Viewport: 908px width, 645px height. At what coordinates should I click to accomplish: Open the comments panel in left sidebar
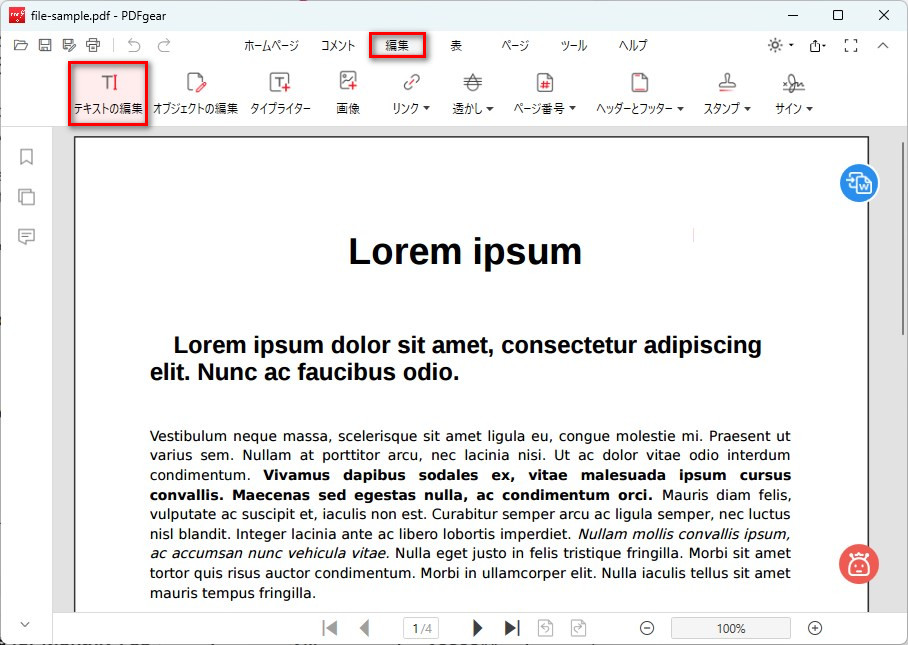pos(27,237)
